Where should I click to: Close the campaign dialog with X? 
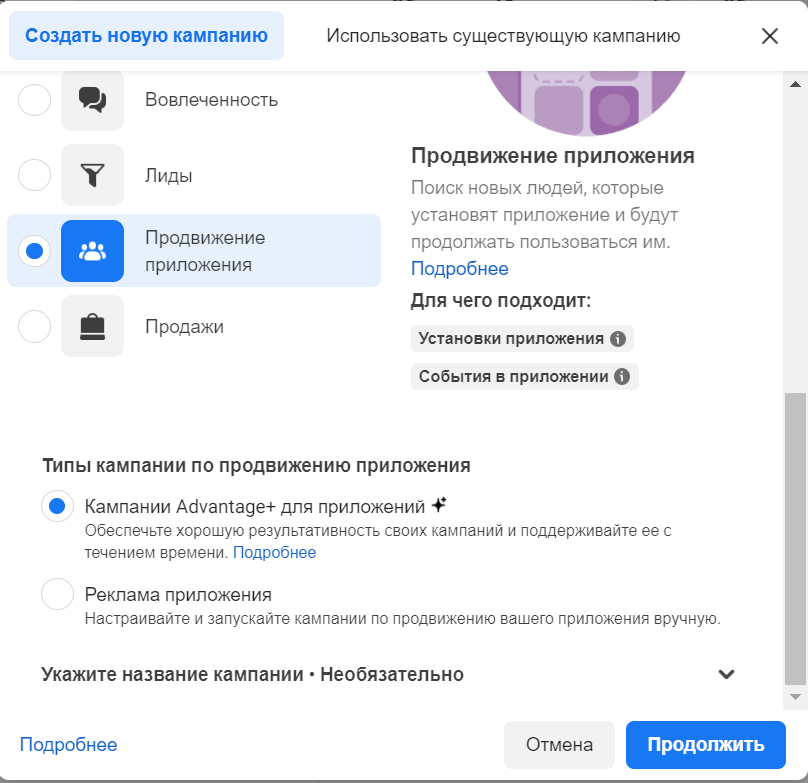coord(769,36)
